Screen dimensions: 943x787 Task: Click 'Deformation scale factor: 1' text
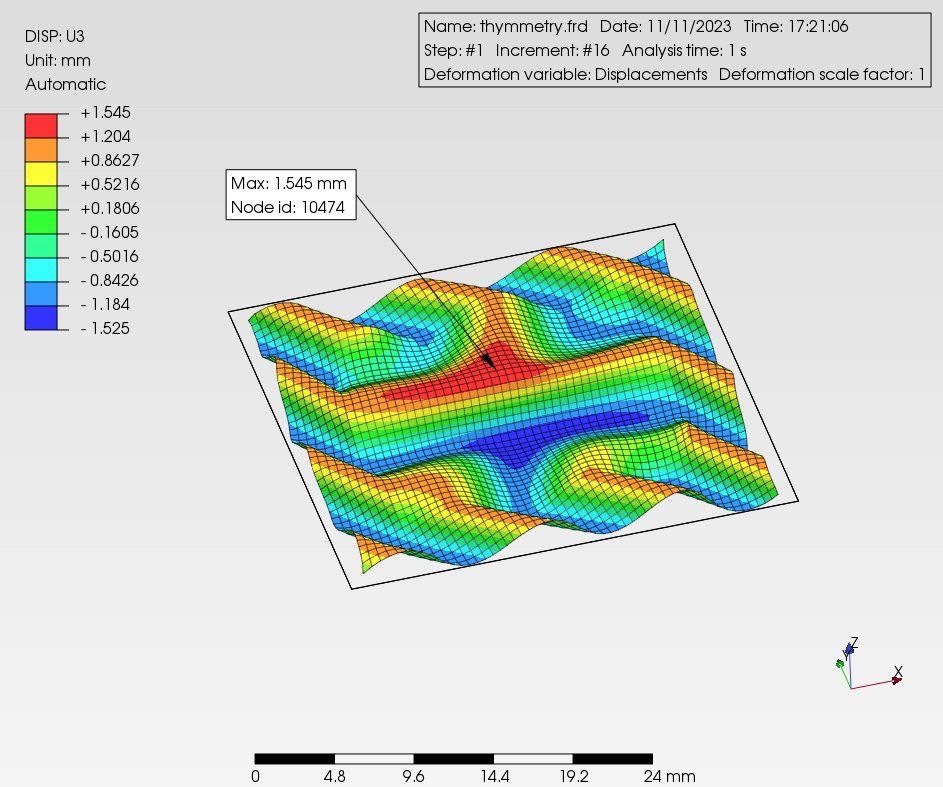(x=822, y=75)
